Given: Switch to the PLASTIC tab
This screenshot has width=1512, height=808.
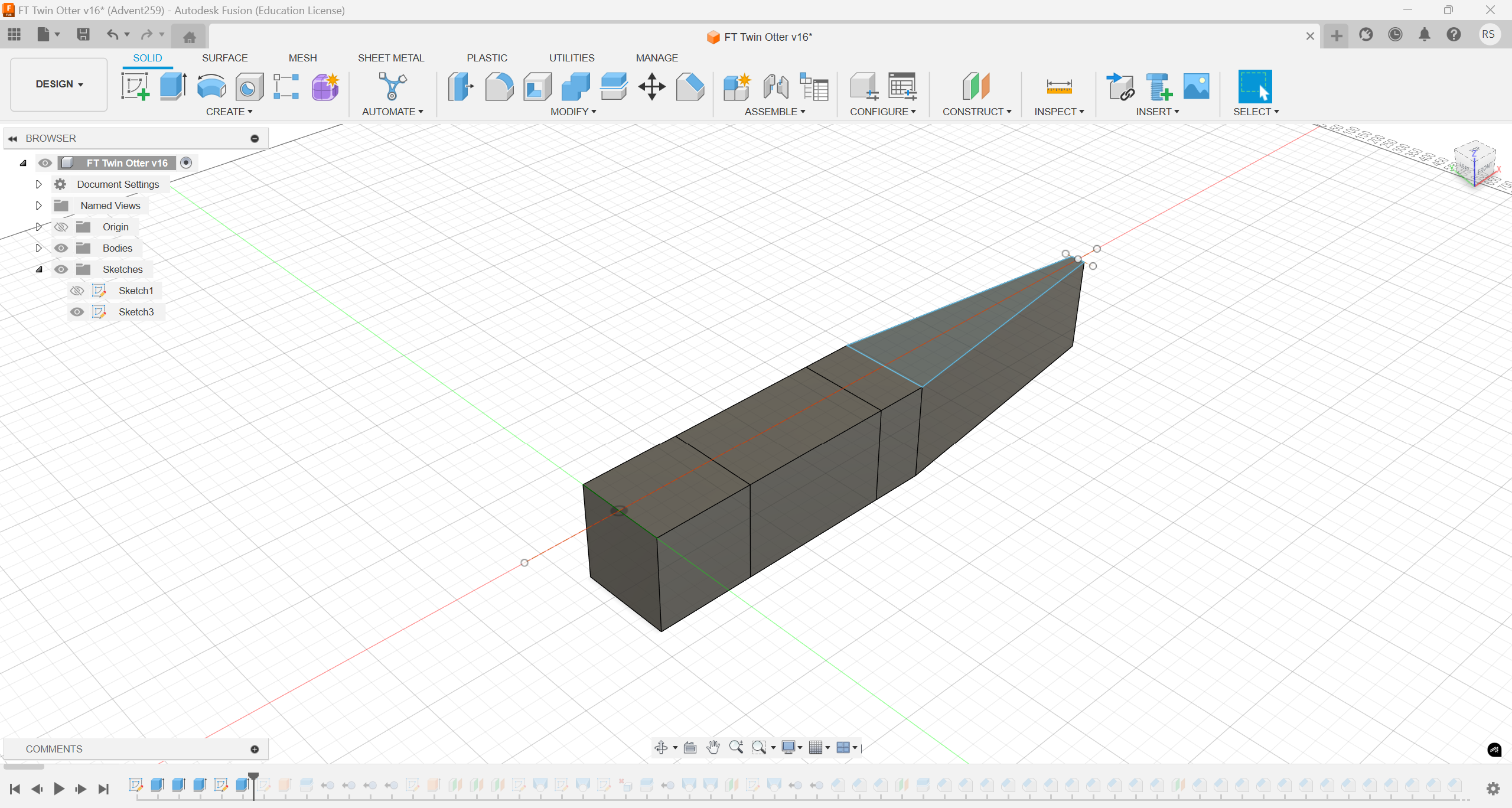Looking at the screenshot, I should (x=487, y=58).
